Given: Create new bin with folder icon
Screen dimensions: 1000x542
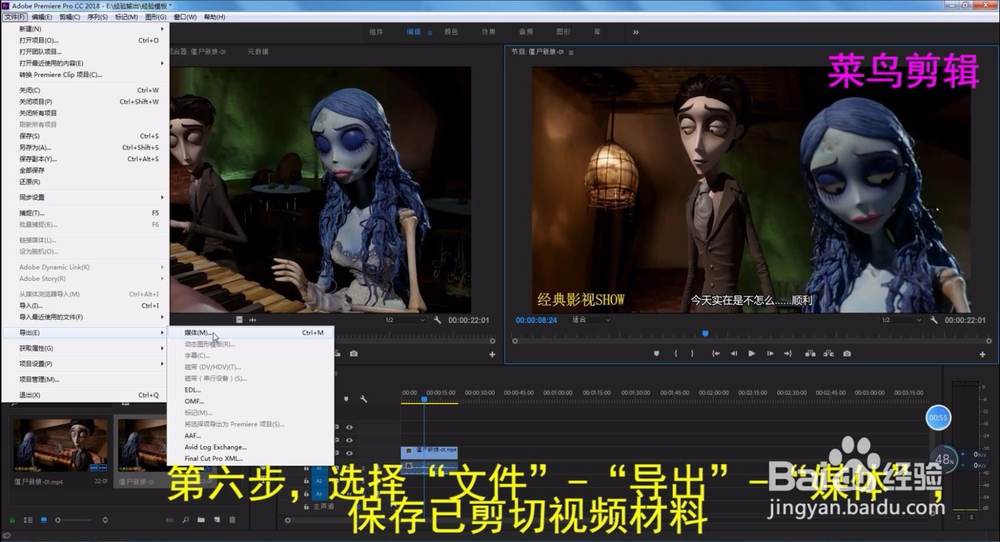Looking at the screenshot, I should (201, 520).
